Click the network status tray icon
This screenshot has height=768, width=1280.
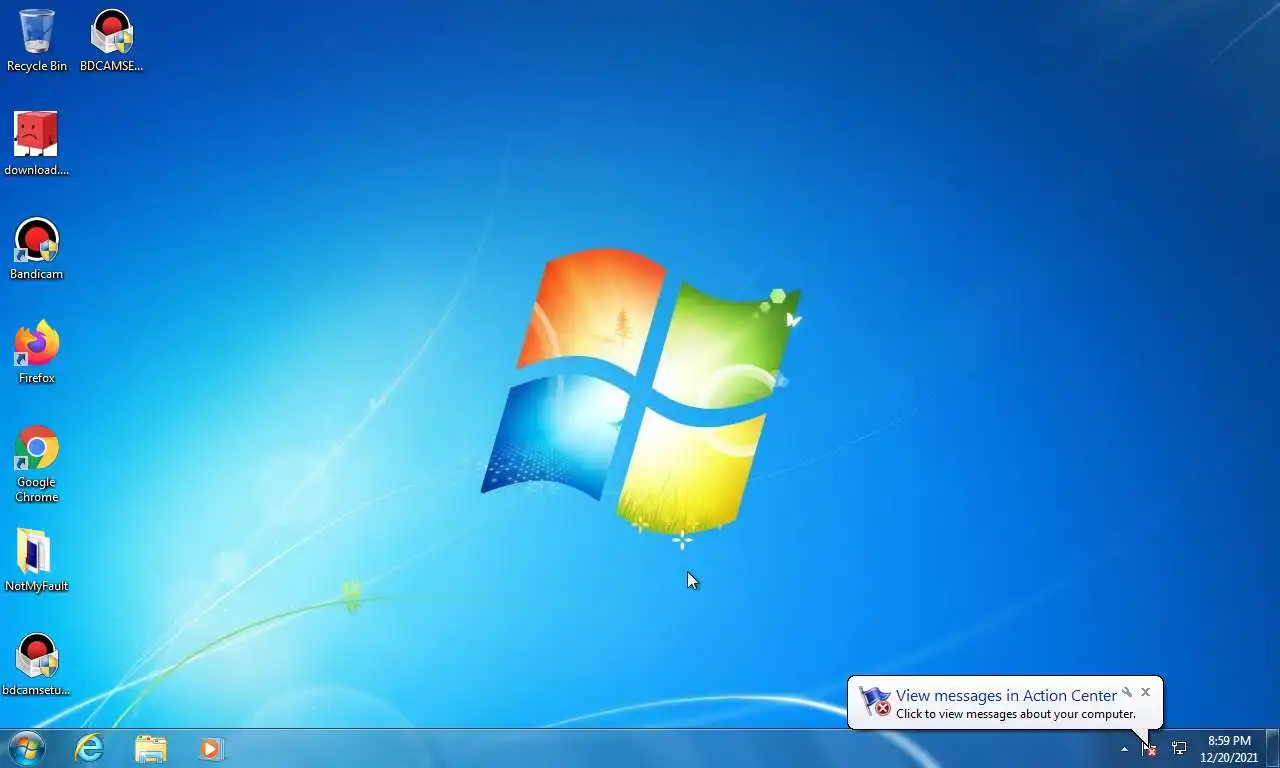pos(1179,748)
